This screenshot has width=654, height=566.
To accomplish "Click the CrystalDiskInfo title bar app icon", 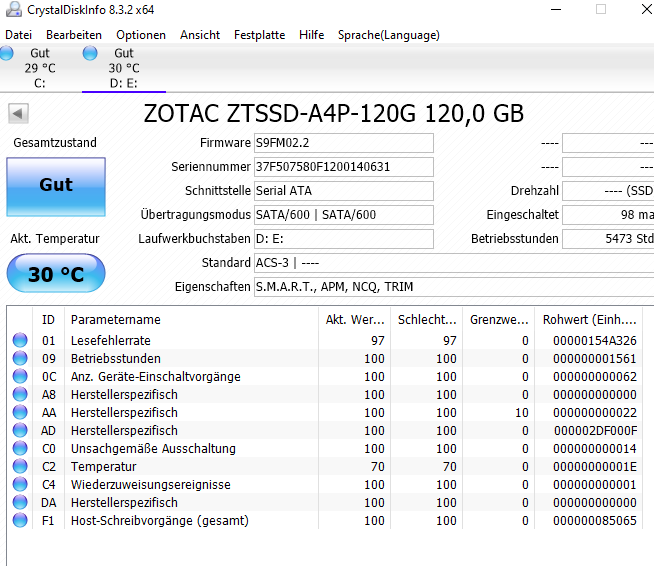I will pos(14,9).
